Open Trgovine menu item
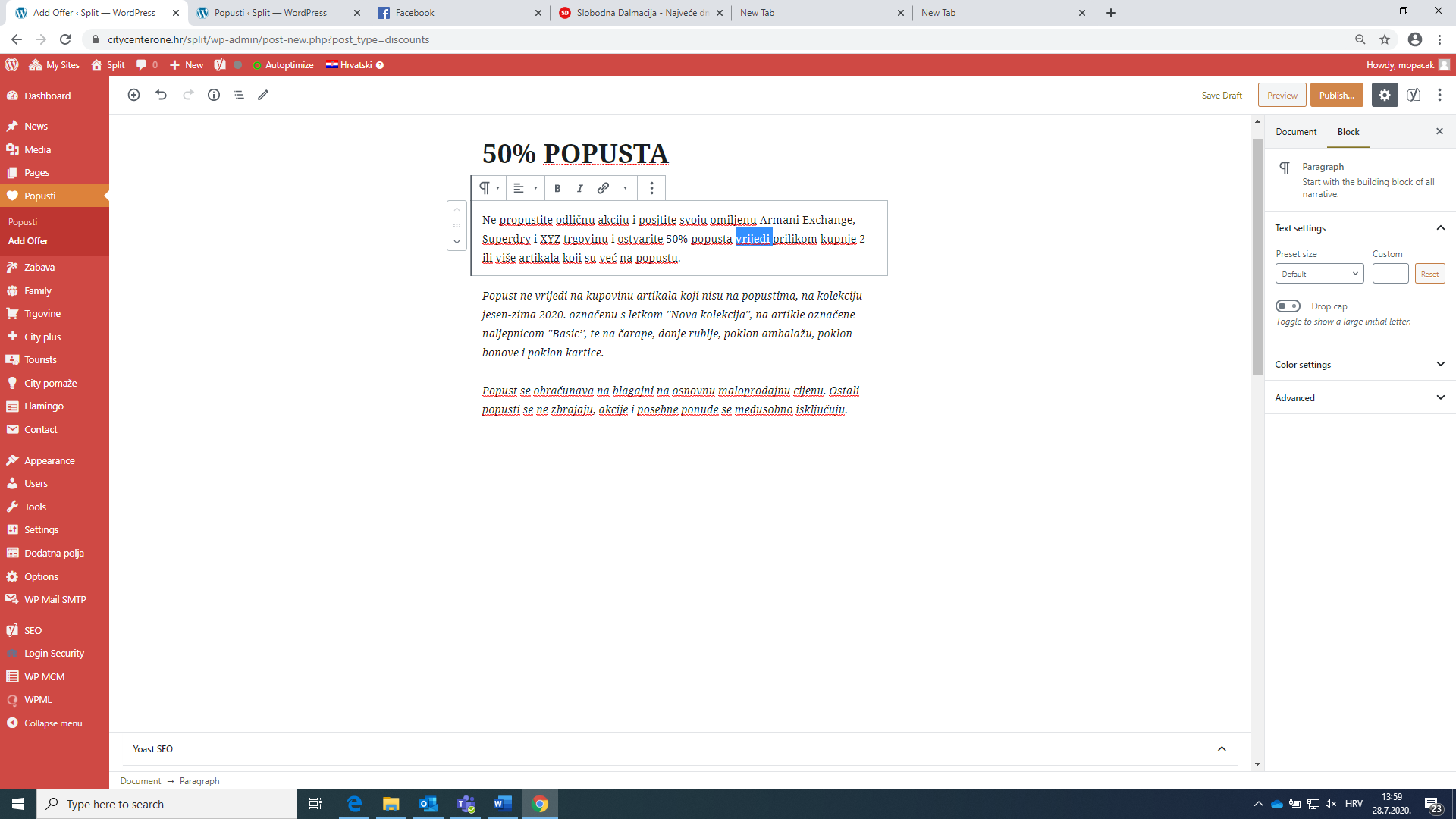 55,313
